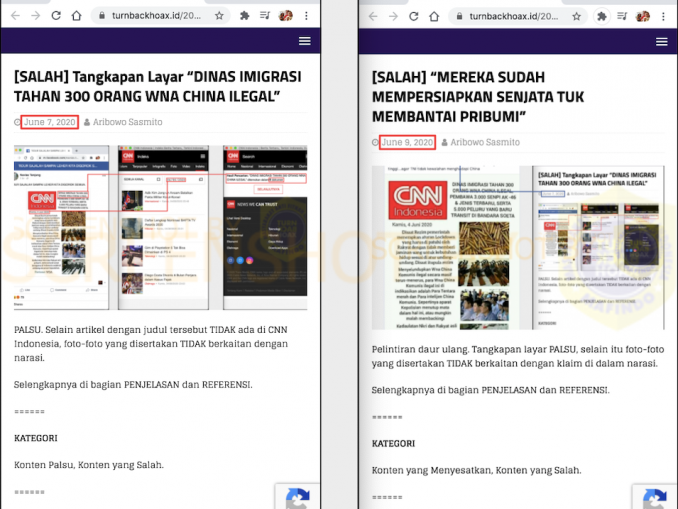Go forward in the left browser window
678x509 pixels.
[x=35, y=16]
